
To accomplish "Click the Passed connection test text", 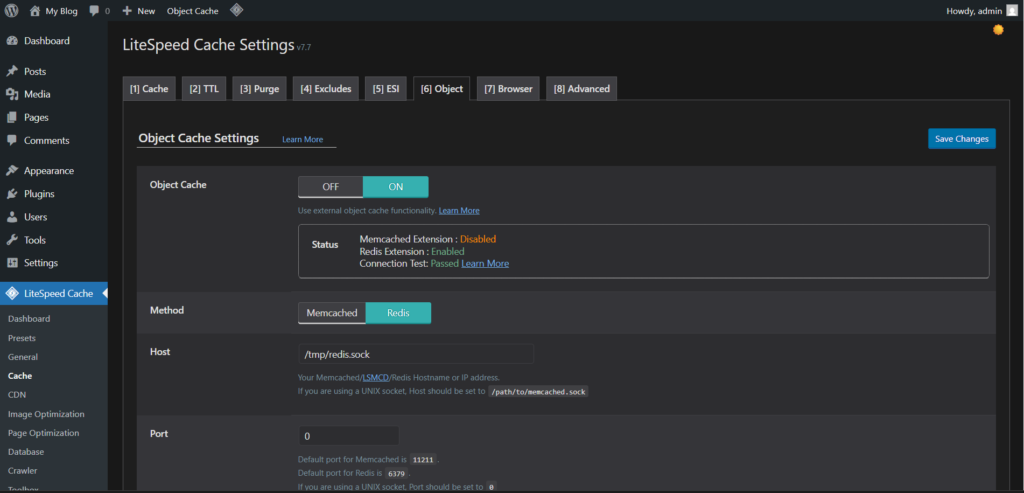I will coord(445,263).
